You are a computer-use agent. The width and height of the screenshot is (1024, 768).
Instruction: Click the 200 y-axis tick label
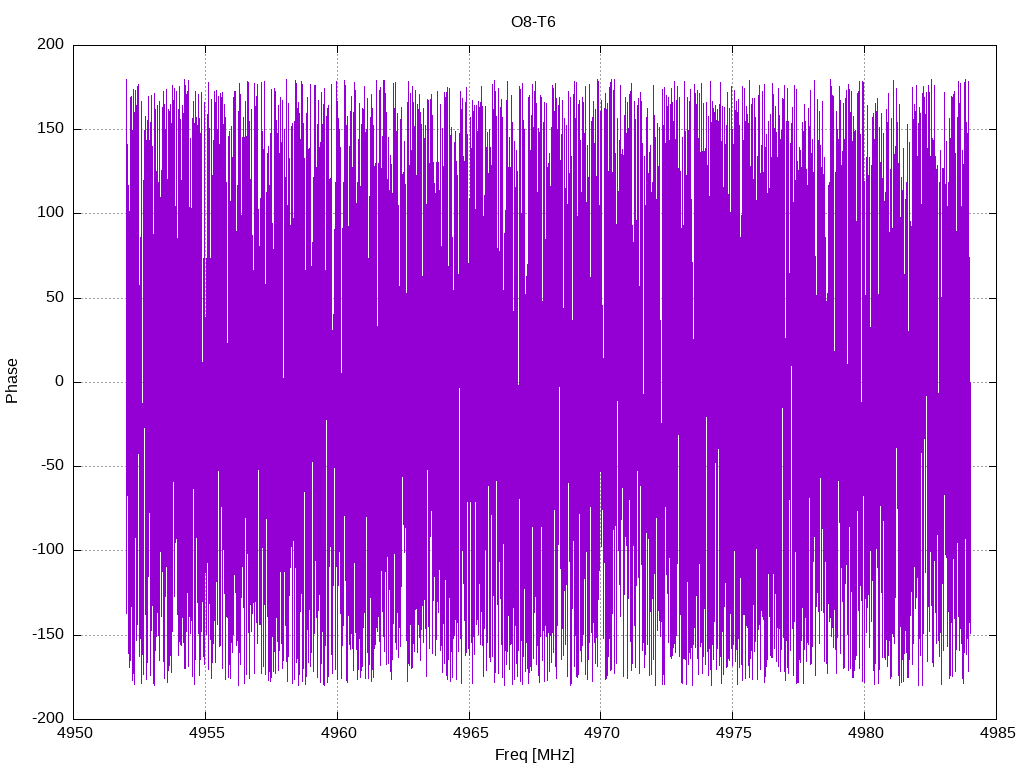click(51, 44)
